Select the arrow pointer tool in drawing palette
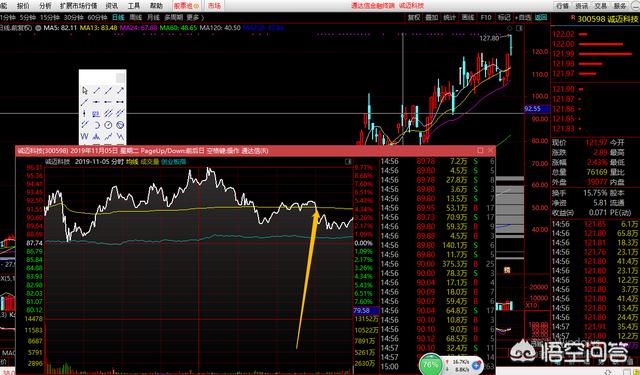 pos(85,90)
